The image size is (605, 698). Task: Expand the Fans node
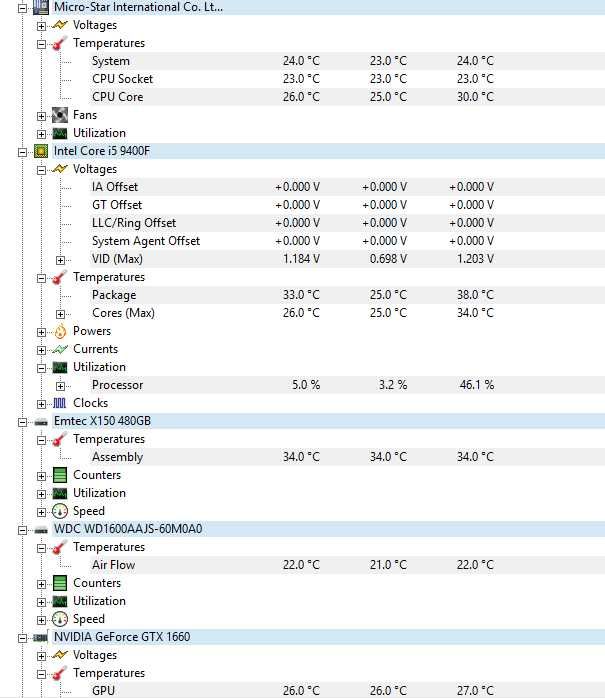[x=41, y=116]
